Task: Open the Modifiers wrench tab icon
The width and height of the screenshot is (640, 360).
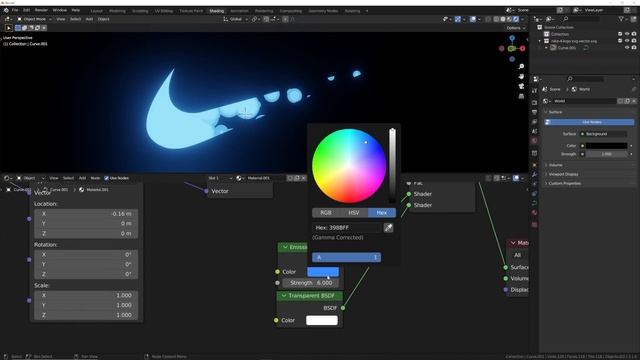Action: click(x=534, y=174)
